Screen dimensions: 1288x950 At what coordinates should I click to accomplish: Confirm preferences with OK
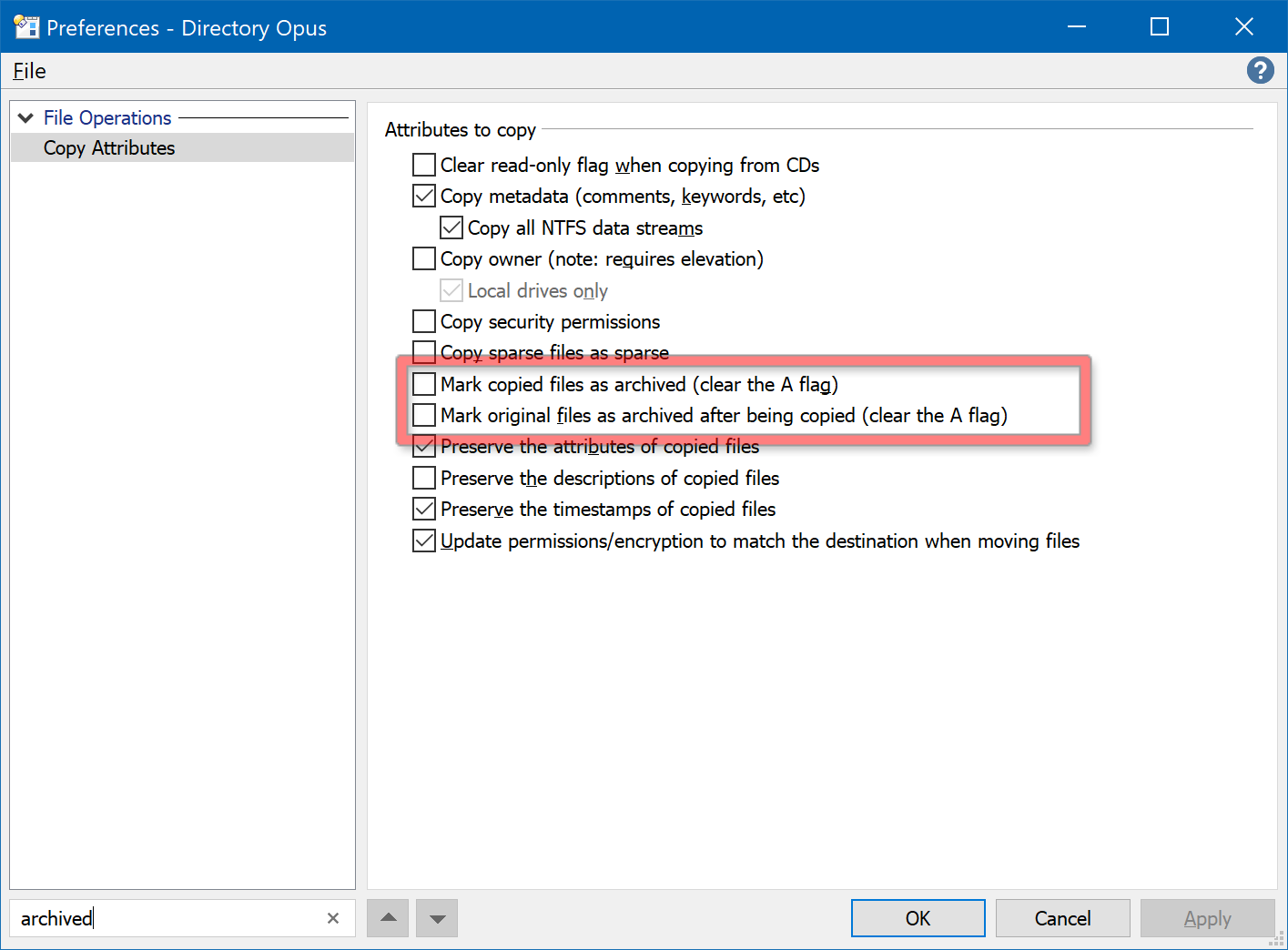(918, 918)
